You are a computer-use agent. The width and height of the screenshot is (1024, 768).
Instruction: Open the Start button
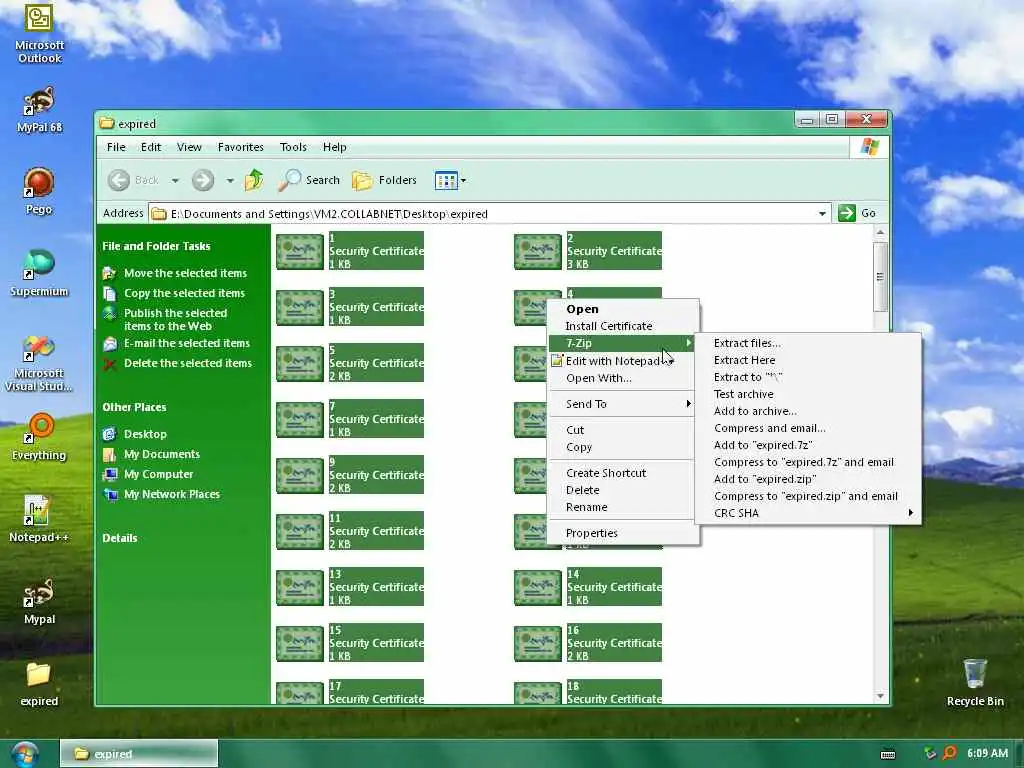pyautogui.click(x=25, y=755)
